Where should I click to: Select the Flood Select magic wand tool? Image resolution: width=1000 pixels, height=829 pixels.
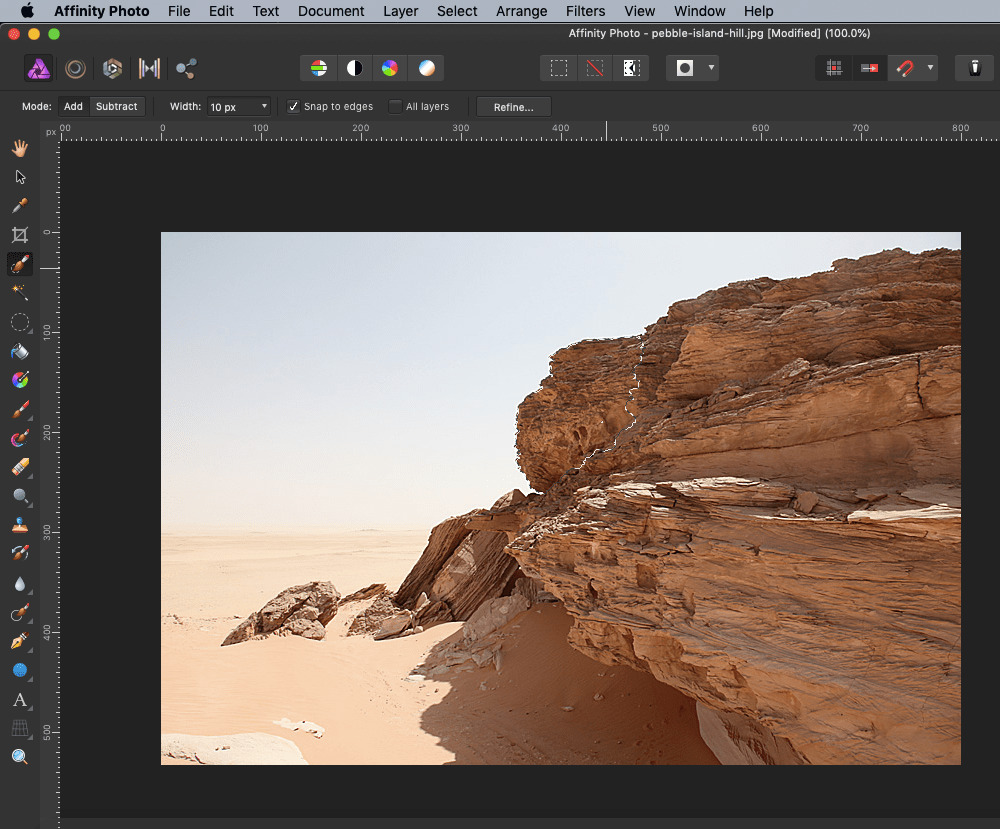[19, 292]
